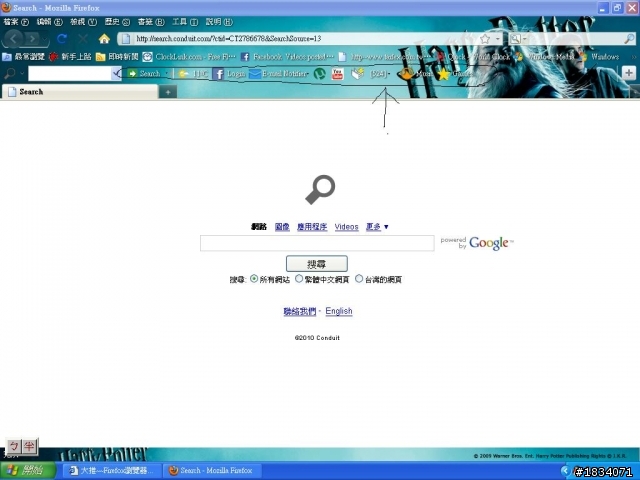The width and height of the screenshot is (640, 480).
Task: Open dropdown arrow beside toolbar magnifier icon
Action: 22,74
